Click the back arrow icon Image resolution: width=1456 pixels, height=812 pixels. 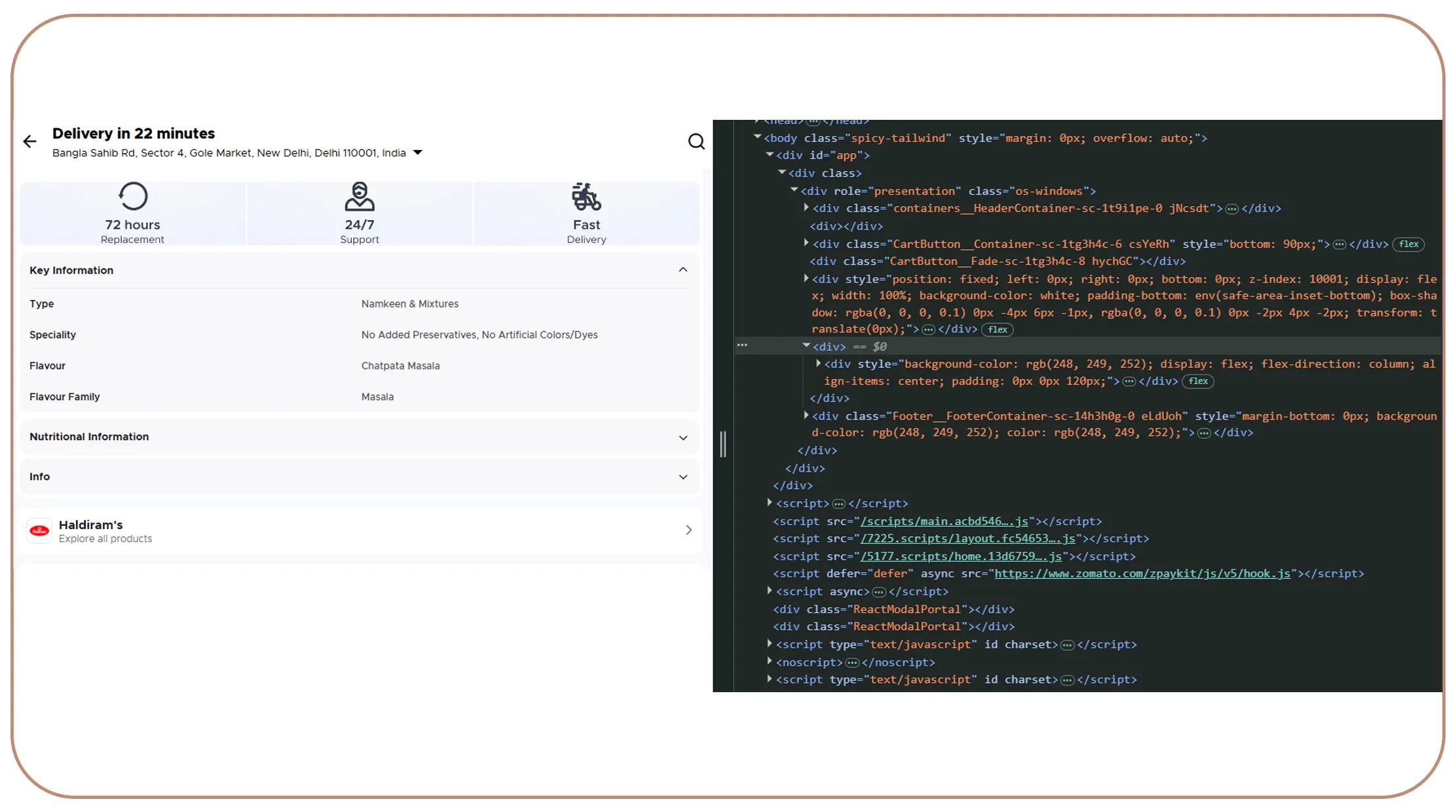[x=29, y=141]
